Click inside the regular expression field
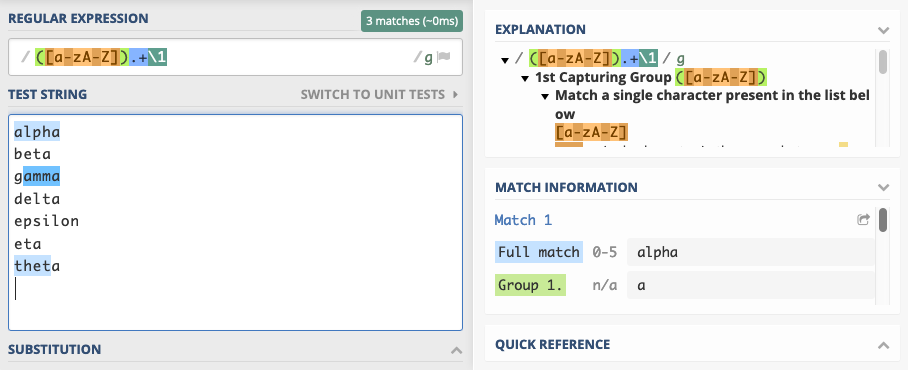 235,57
